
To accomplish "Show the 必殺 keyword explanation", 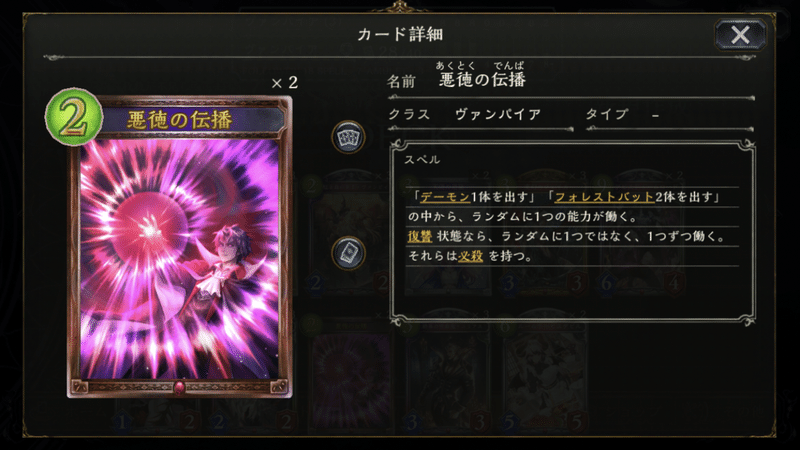I will tap(470, 256).
